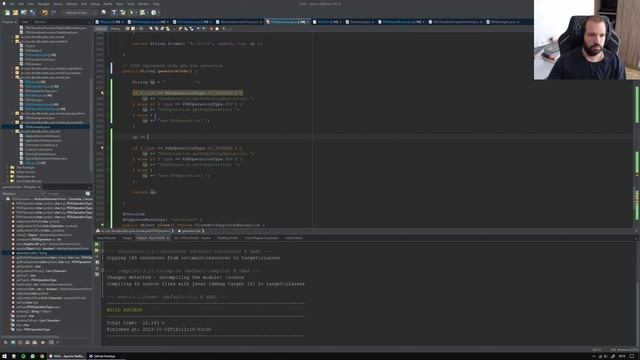Click the Debug Project toolbar icon

pyautogui.click(x=142, y=13)
